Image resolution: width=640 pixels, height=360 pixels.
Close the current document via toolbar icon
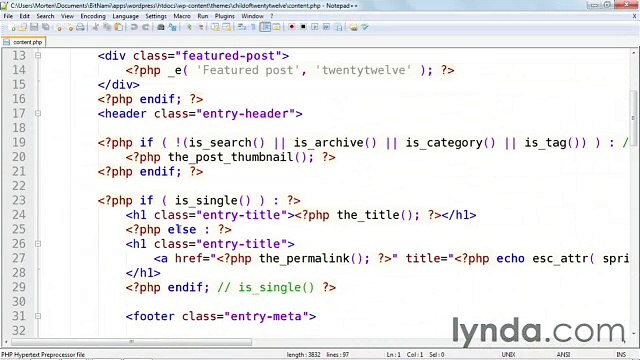click(58, 27)
